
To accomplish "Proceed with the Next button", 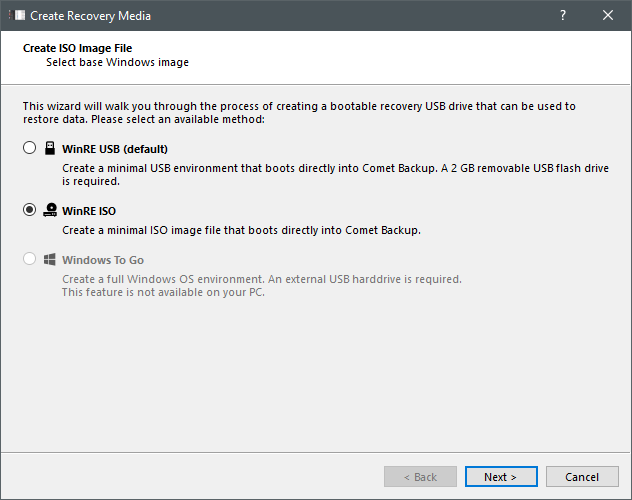I will (x=500, y=477).
